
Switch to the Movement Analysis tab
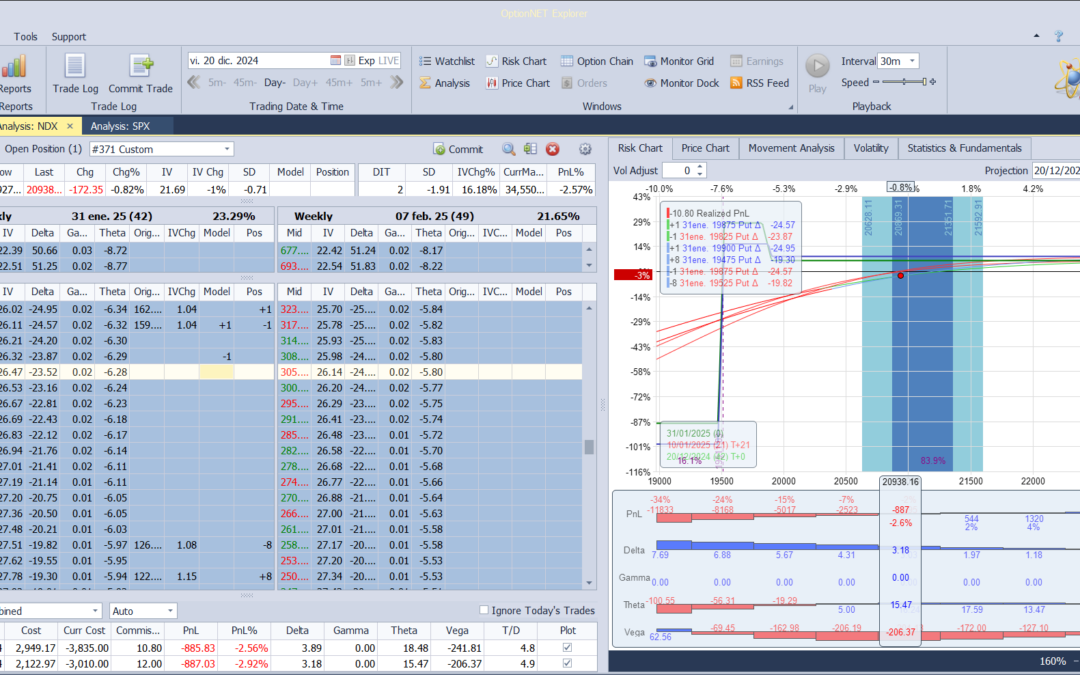[790, 148]
